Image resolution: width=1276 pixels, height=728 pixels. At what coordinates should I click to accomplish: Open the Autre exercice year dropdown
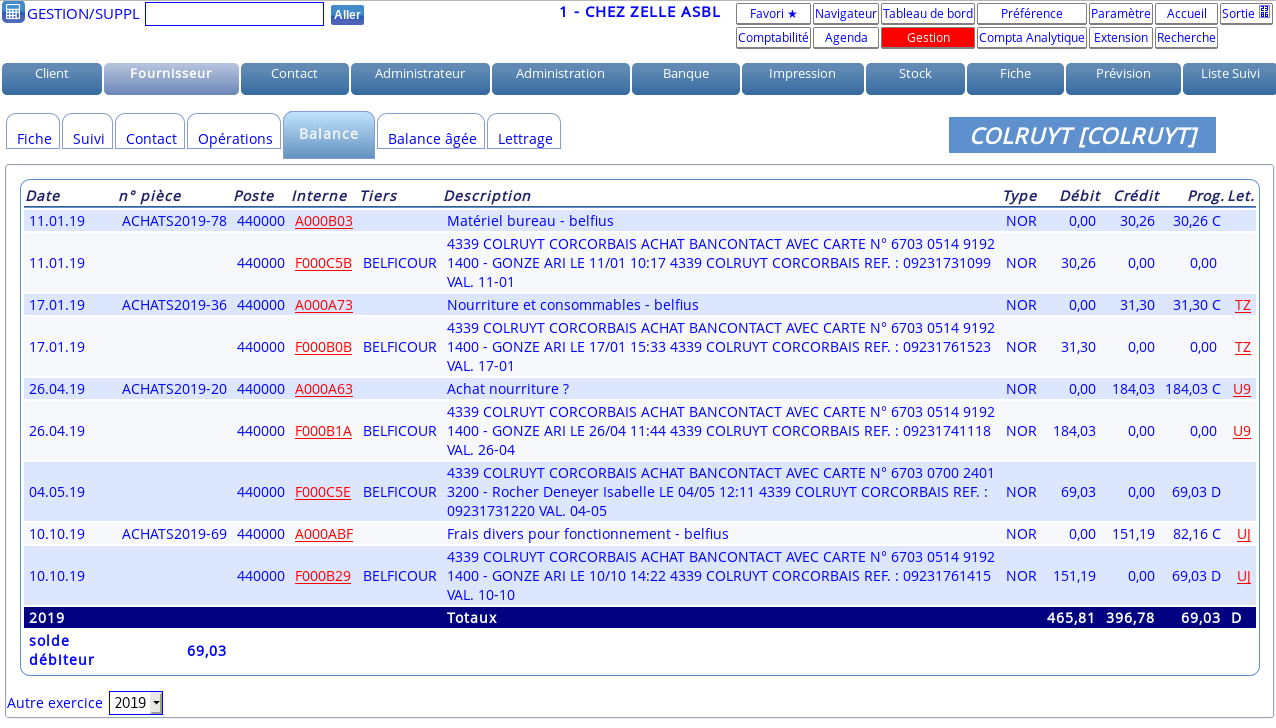coord(135,703)
